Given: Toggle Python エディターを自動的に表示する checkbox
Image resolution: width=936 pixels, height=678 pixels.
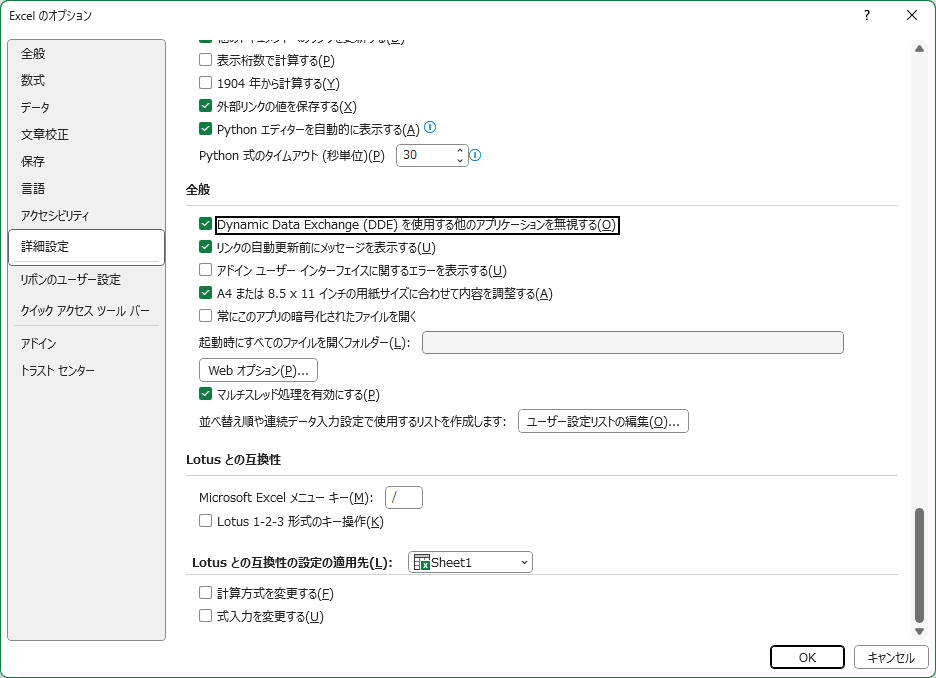Looking at the screenshot, I should point(205,128).
